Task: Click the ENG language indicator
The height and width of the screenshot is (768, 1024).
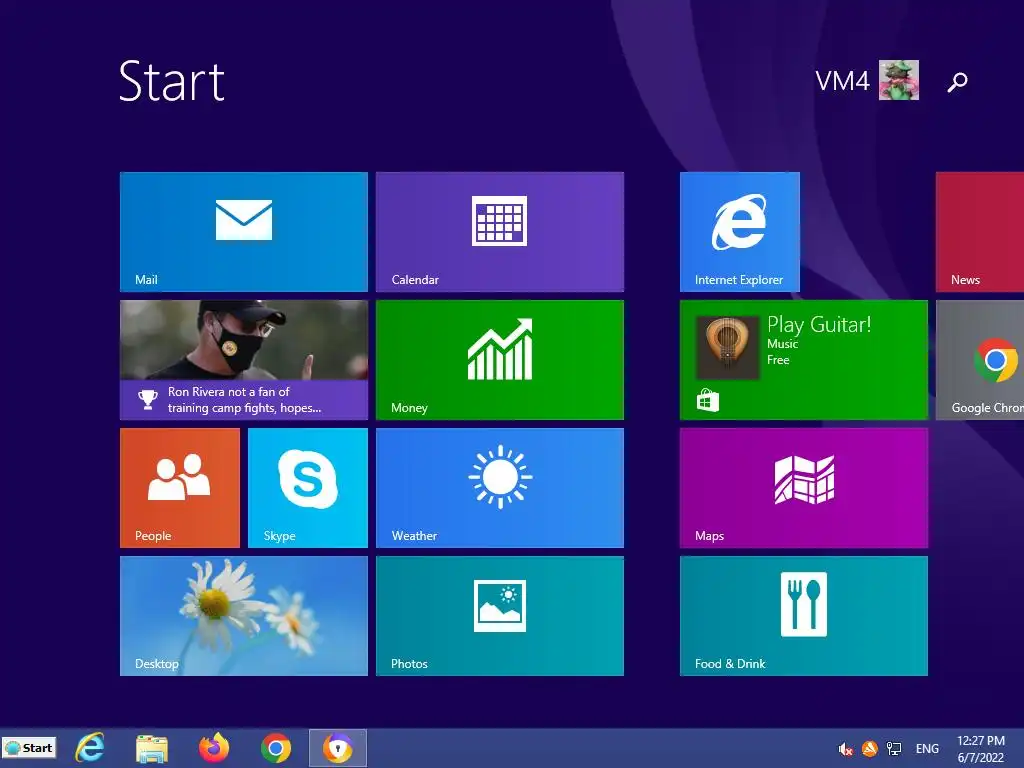Action: (x=927, y=748)
